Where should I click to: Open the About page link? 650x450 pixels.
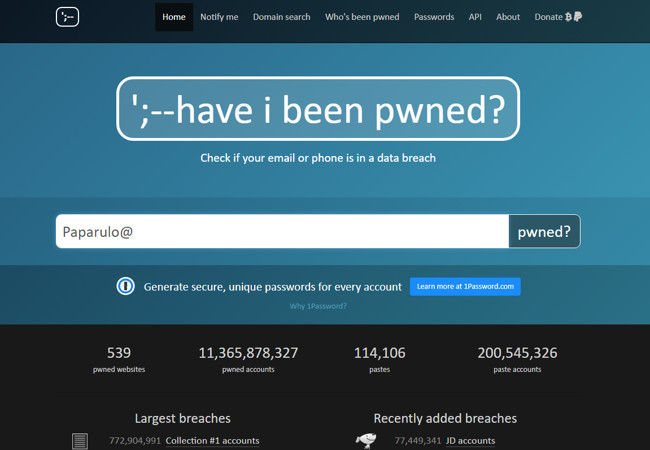508,17
